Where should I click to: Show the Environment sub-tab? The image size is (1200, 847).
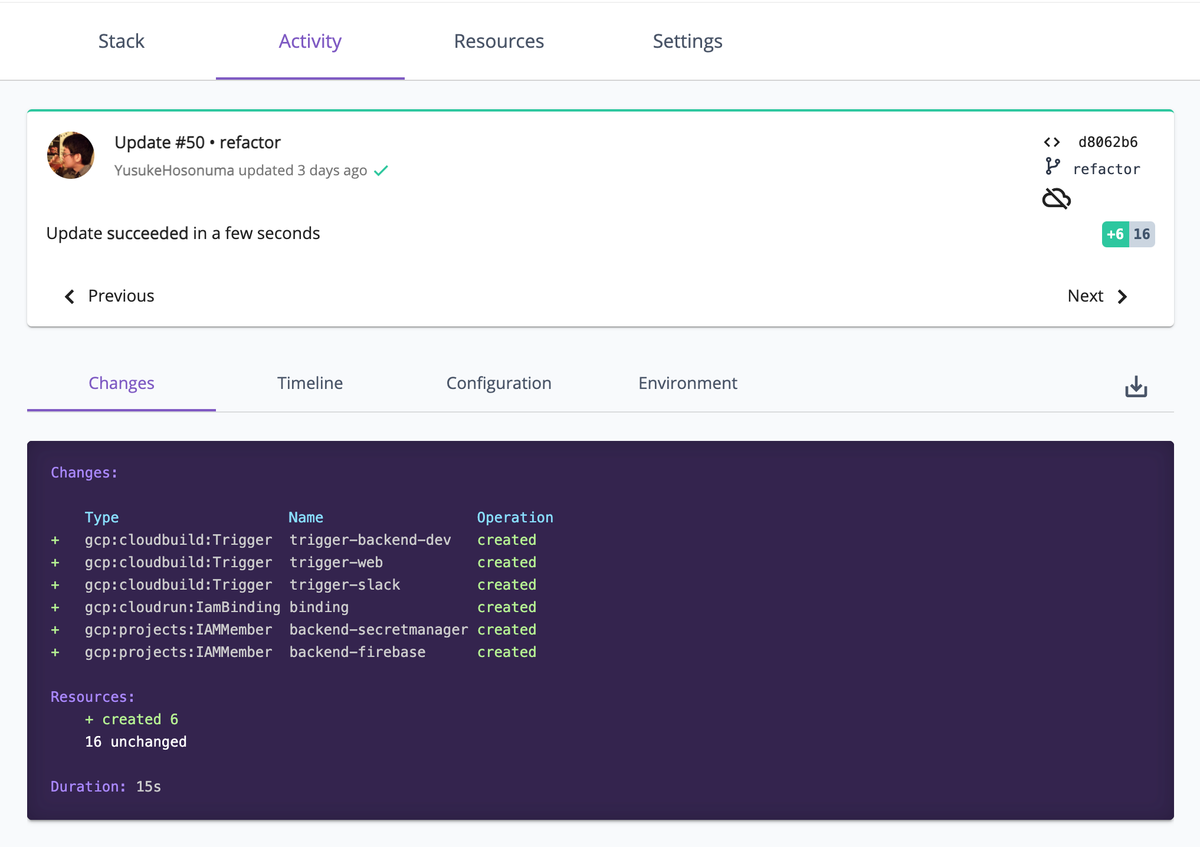tap(688, 383)
